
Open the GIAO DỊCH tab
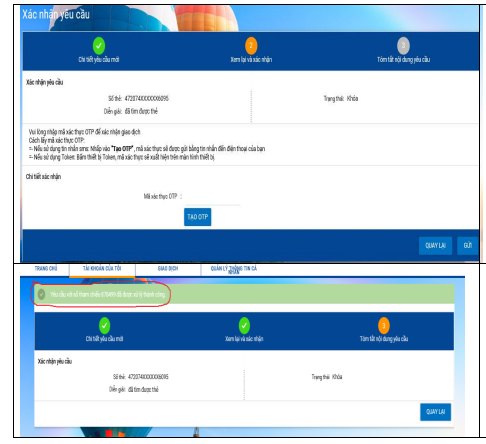168,268
